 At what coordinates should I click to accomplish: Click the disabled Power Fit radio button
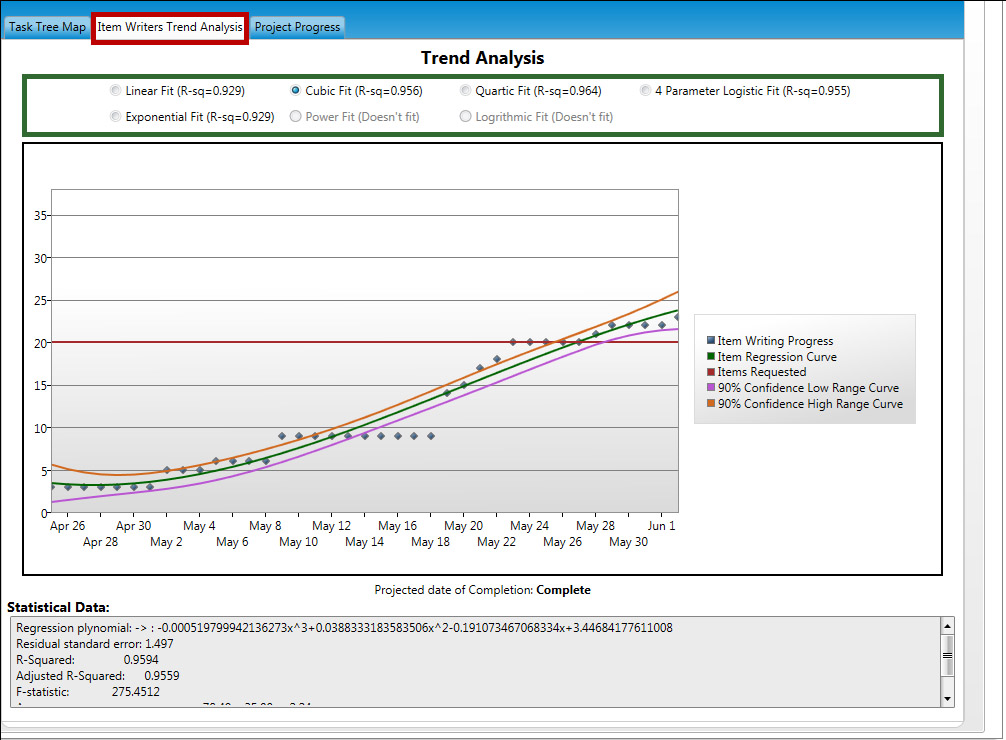(296, 117)
